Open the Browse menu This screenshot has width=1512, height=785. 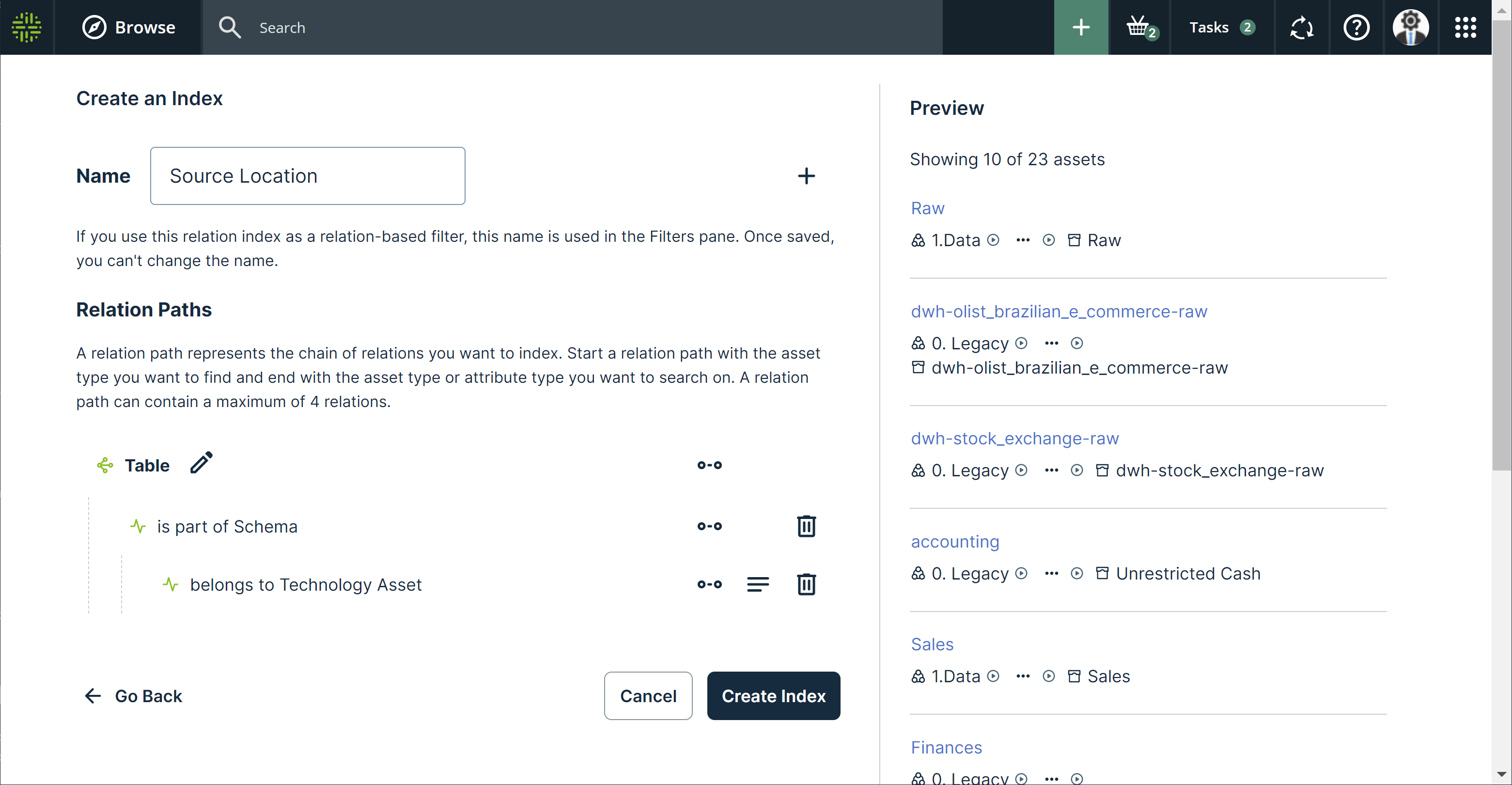pyautogui.click(x=128, y=27)
